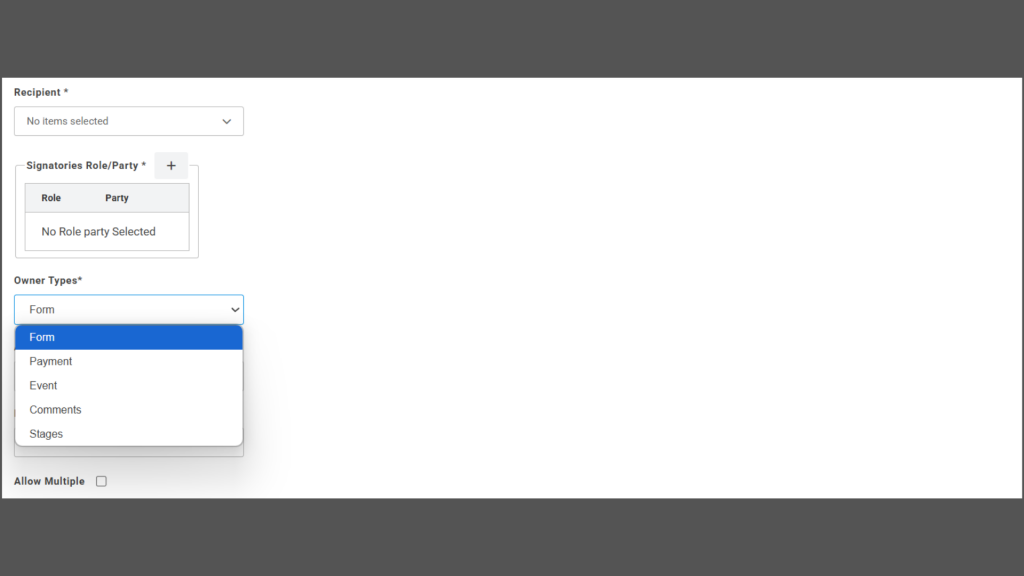1024x576 pixels.
Task: Click the Recipient dropdown chevron arrow
Action: (227, 121)
